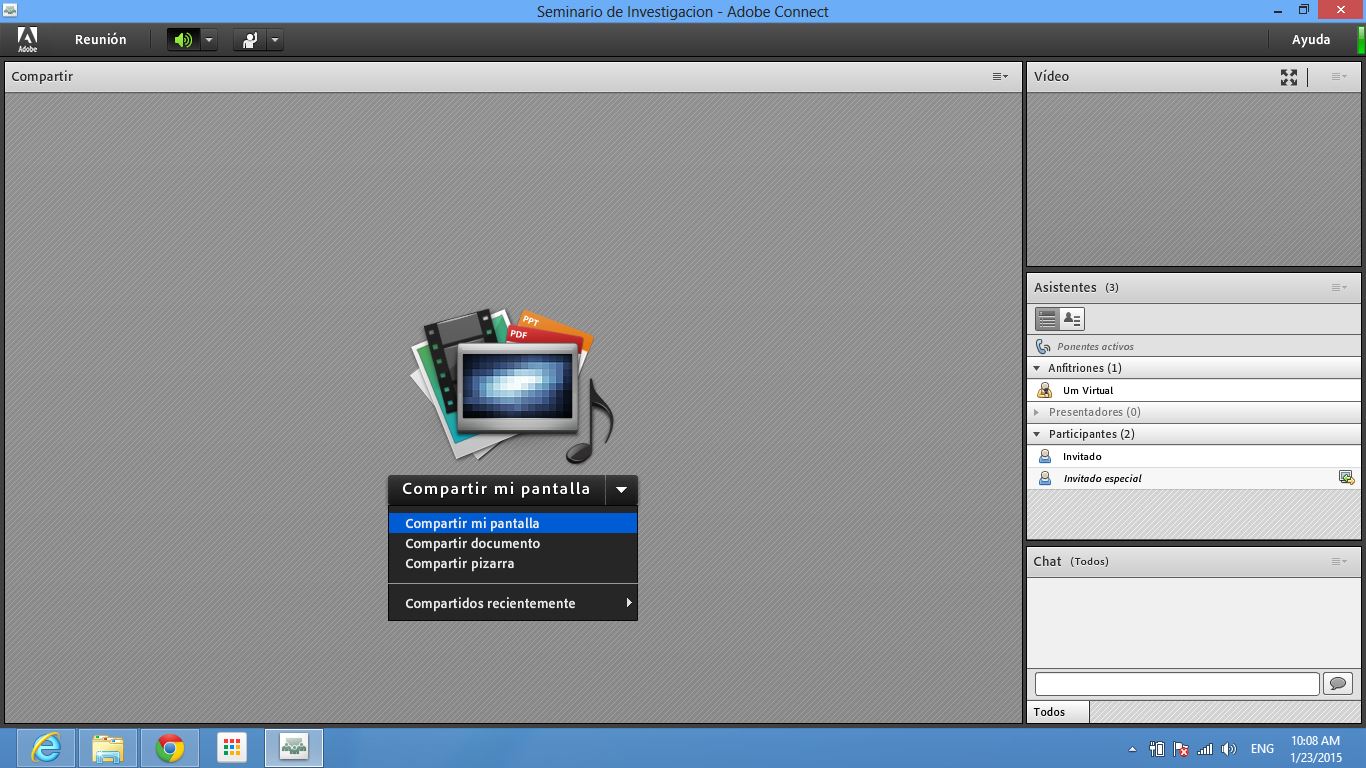Open Google Chrome from taskbar
The image size is (1366, 768).
(170, 748)
